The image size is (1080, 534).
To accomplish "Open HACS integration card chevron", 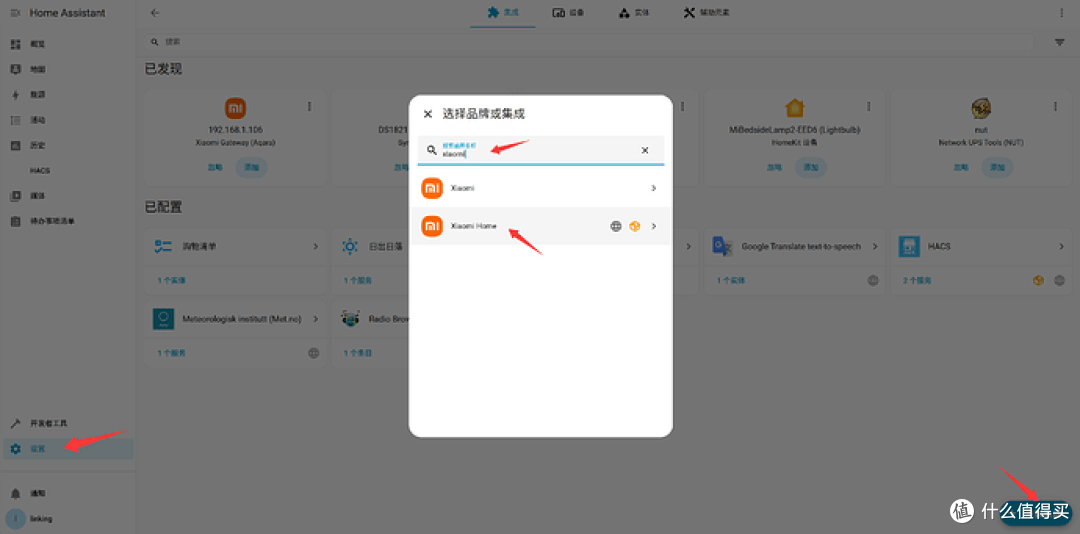I will click(x=1061, y=246).
